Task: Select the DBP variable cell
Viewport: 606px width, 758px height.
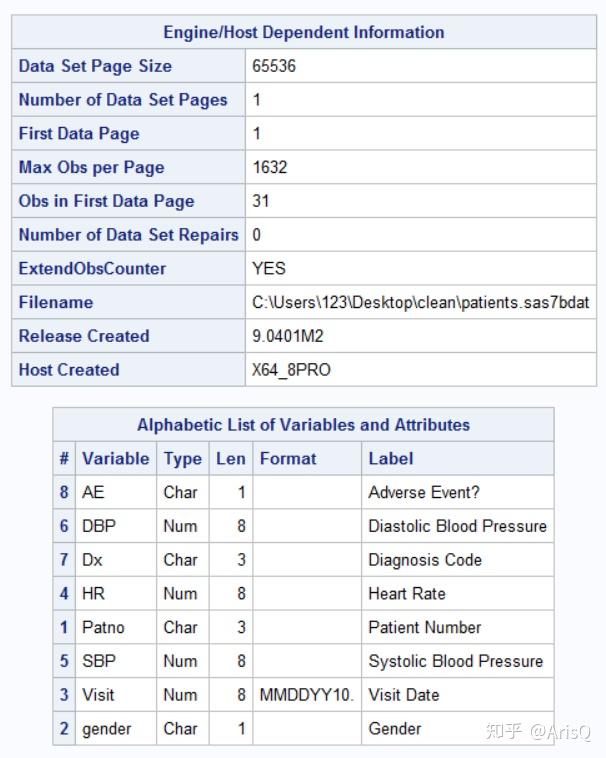Action: [98, 526]
